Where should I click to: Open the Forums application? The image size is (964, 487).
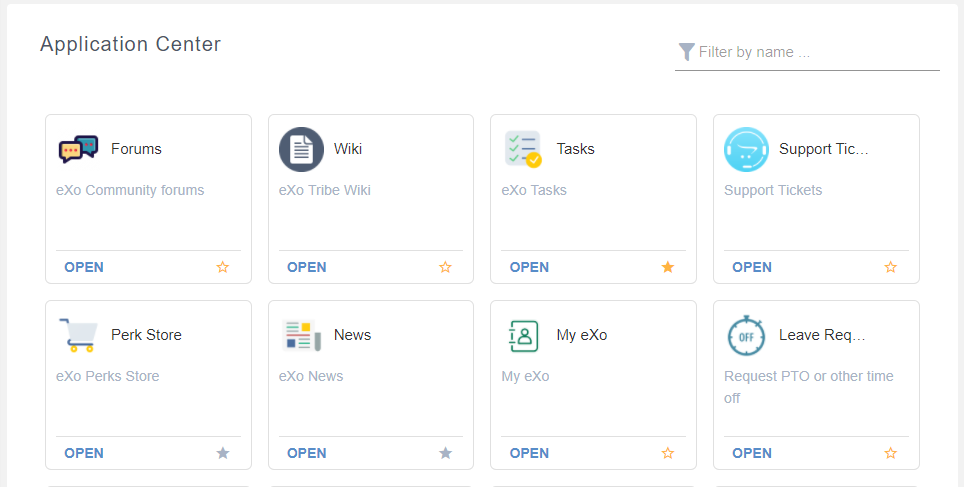coord(84,267)
